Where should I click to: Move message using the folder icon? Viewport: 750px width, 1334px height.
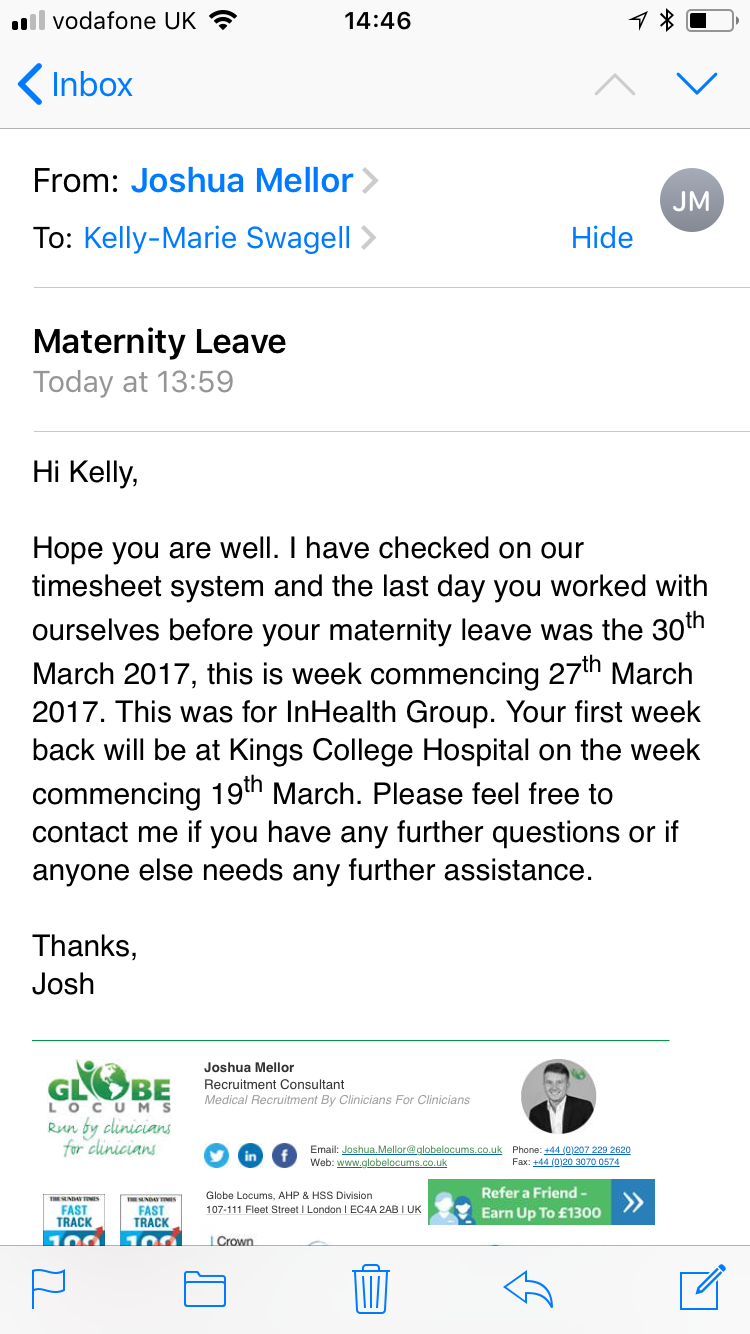[205, 1288]
